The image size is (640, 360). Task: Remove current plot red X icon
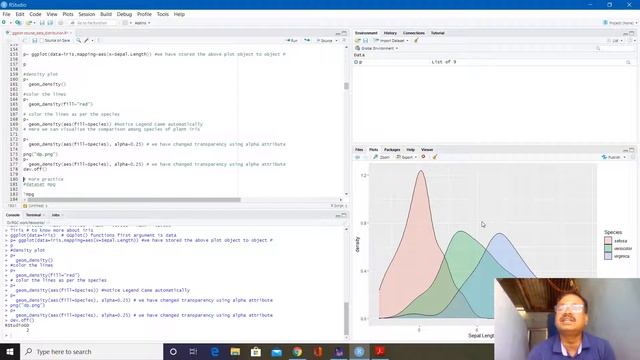click(423, 157)
